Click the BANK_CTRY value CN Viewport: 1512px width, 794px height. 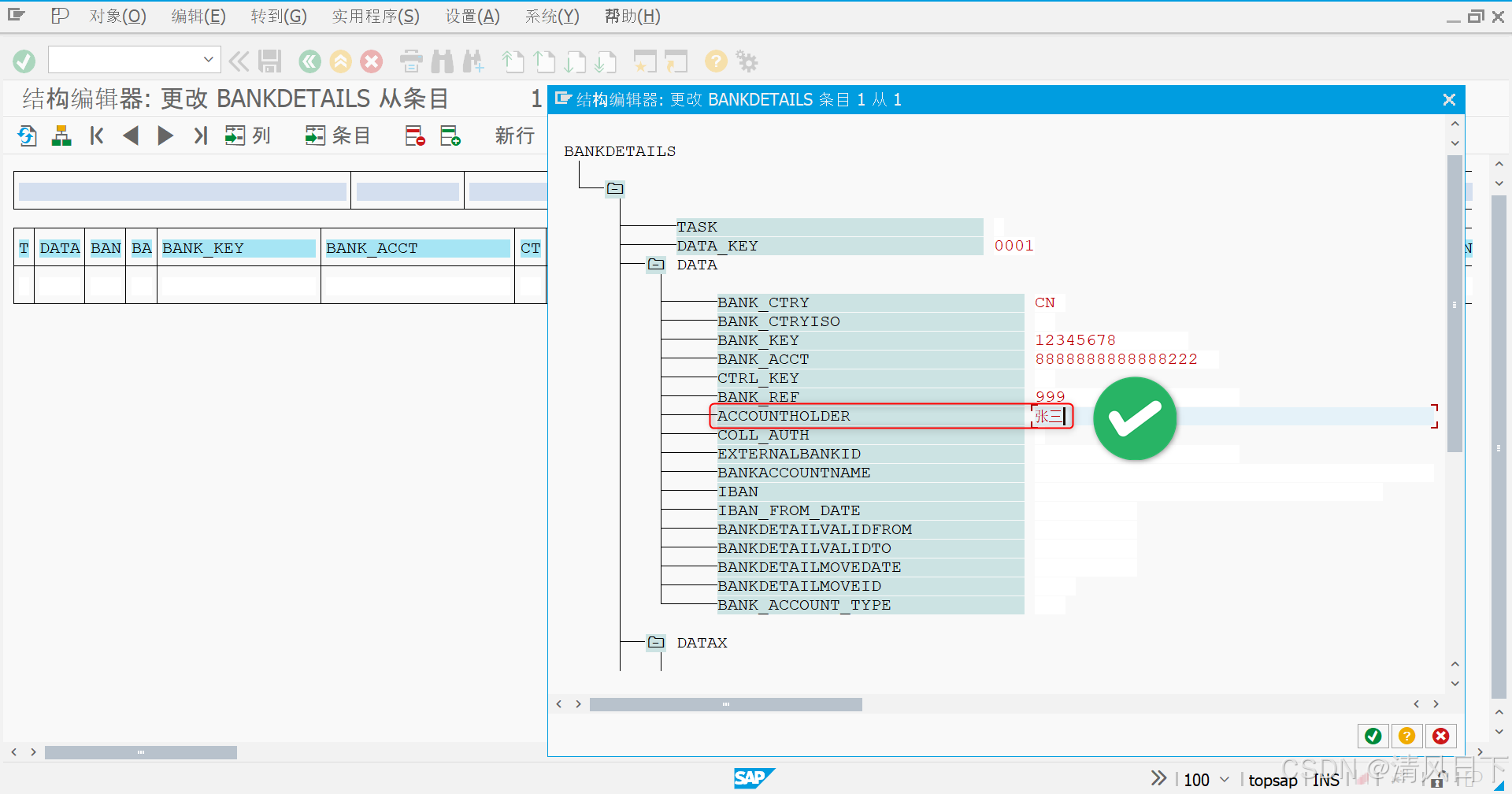1045,302
